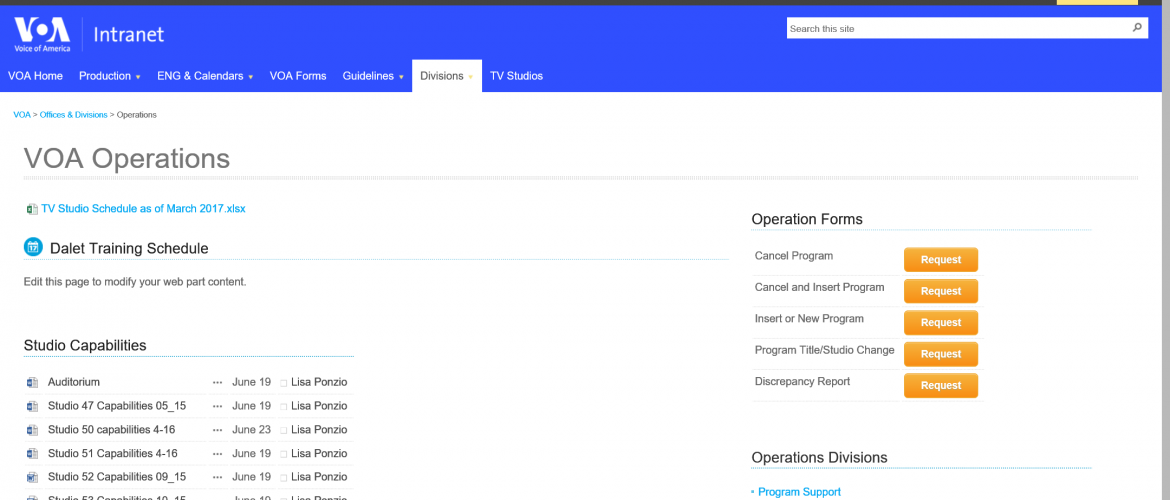The image size is (1170, 500).
Task: Click the document icon for Studio 50 capabilities
Action: pyautogui.click(x=32, y=430)
